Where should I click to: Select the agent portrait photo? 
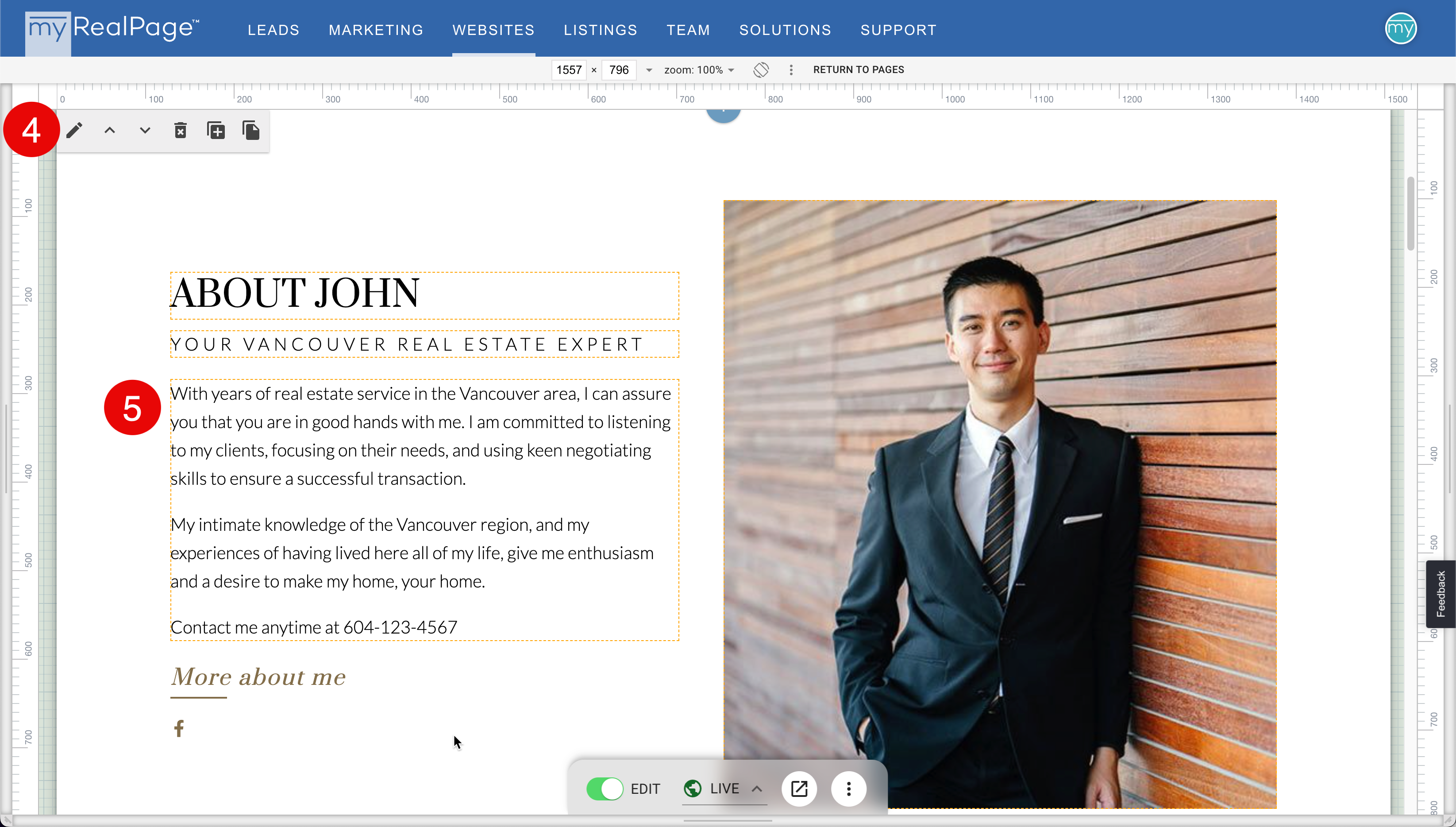[1000, 504]
